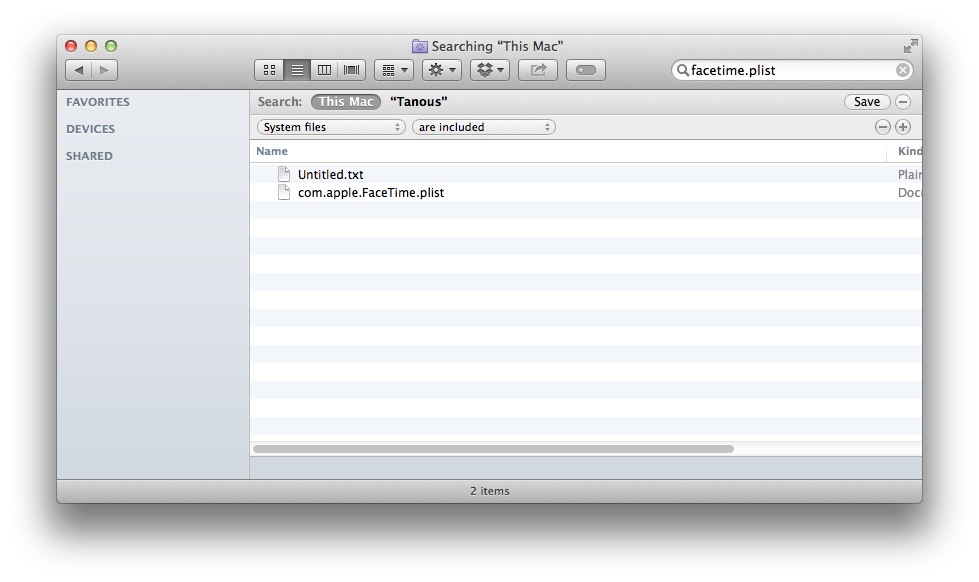Screen dimensions: 979x582
Task: Open the item arrangement menu
Action: coord(394,70)
